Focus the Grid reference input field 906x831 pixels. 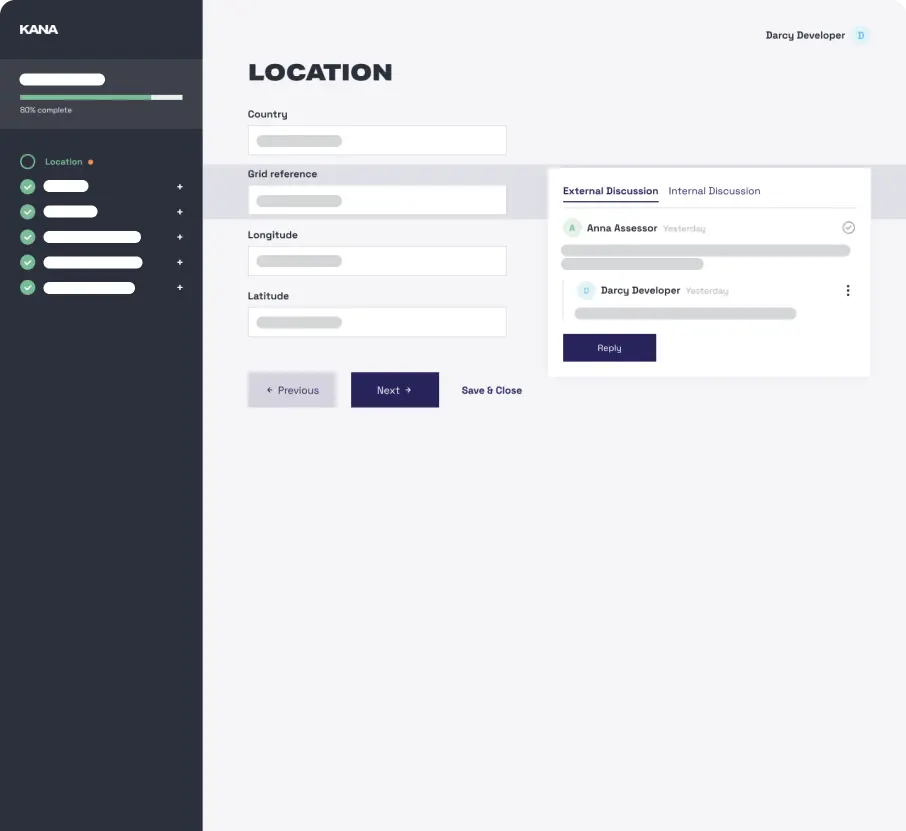pyautogui.click(x=377, y=200)
